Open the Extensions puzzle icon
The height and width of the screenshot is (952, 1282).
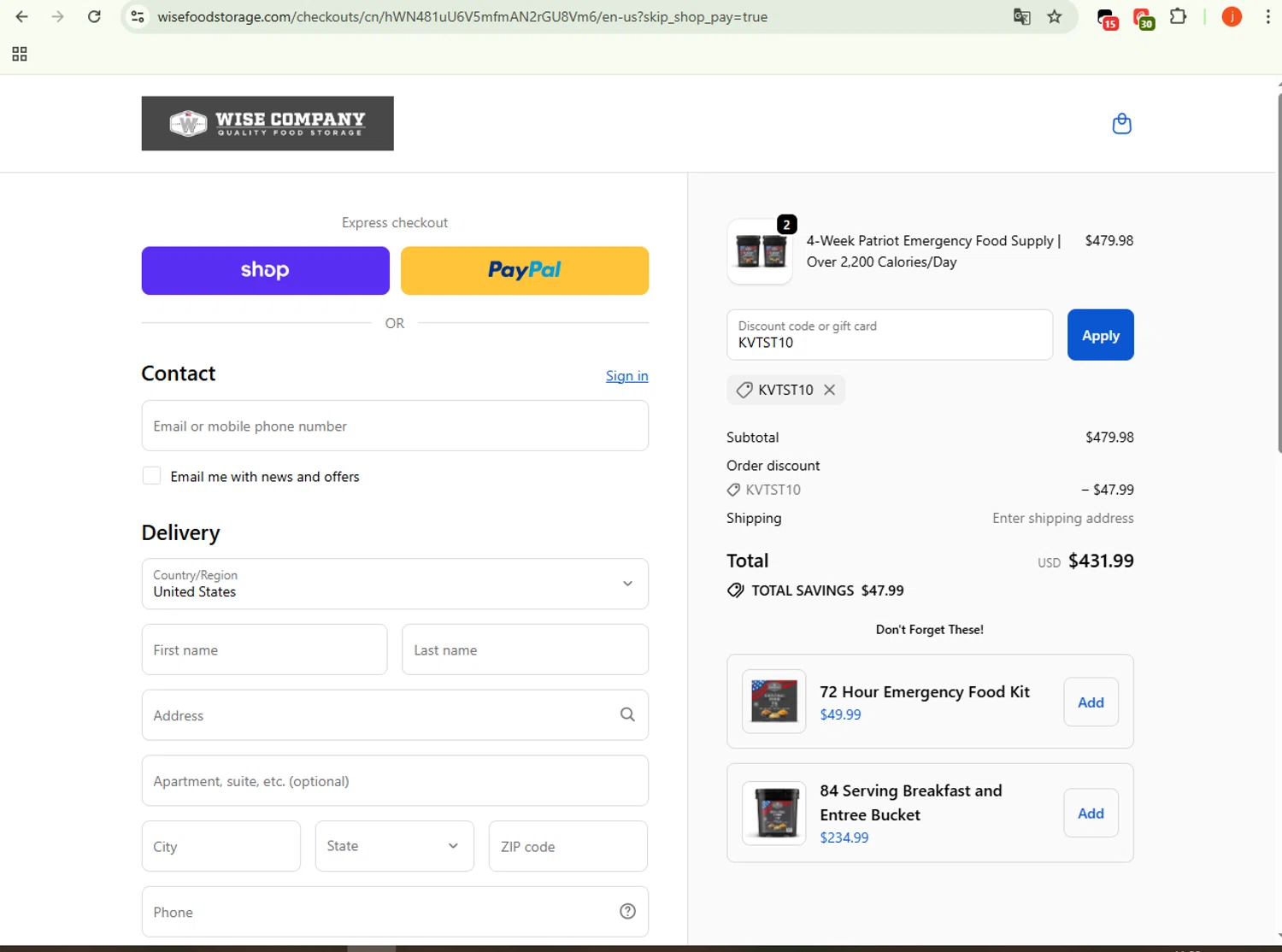pyautogui.click(x=1178, y=16)
